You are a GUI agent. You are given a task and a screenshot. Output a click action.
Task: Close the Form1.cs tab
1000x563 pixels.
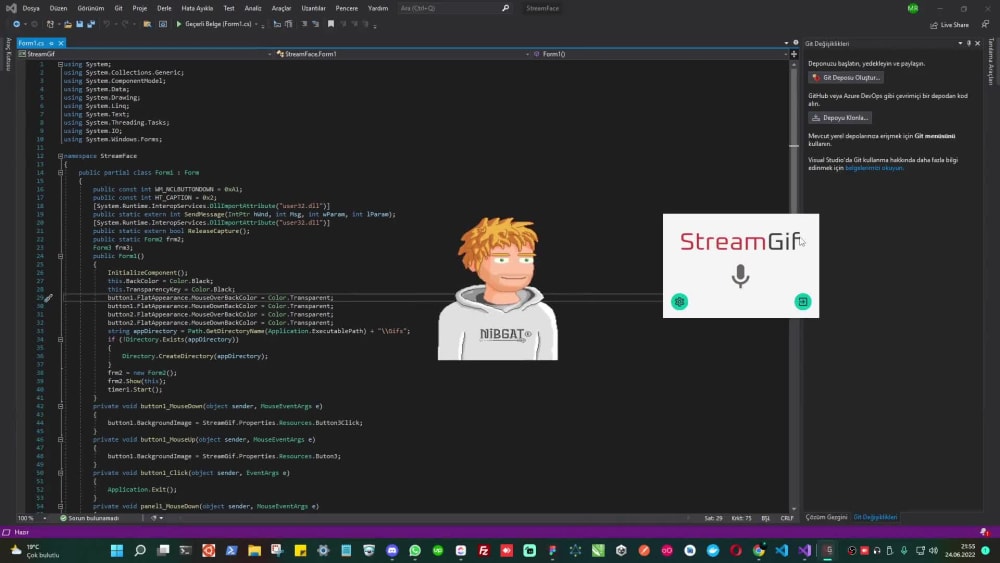coord(61,43)
